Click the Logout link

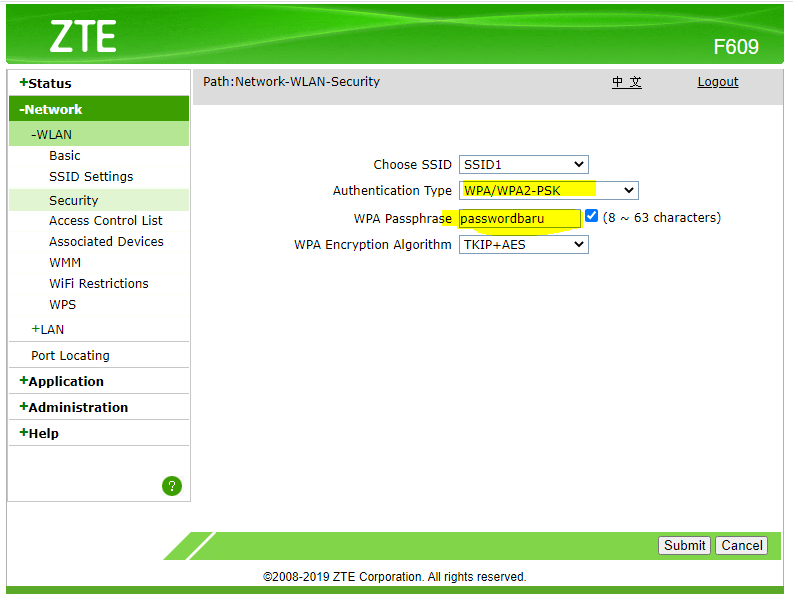click(718, 82)
